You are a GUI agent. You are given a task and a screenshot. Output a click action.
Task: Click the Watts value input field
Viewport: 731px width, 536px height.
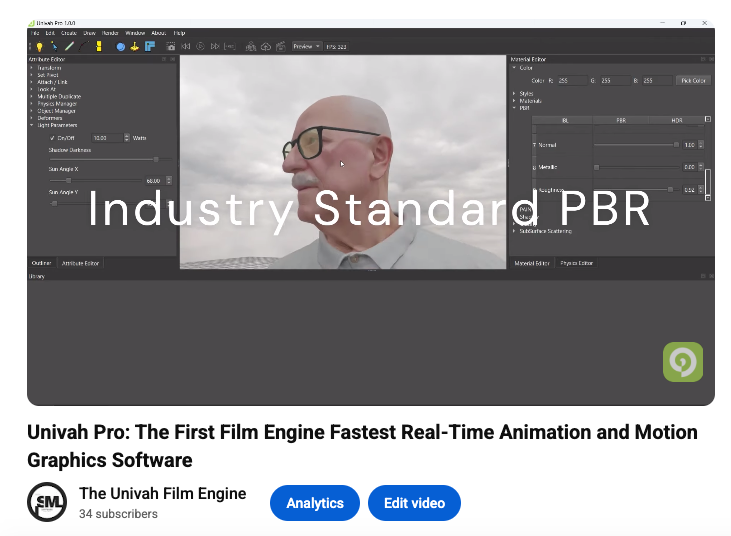[108, 138]
